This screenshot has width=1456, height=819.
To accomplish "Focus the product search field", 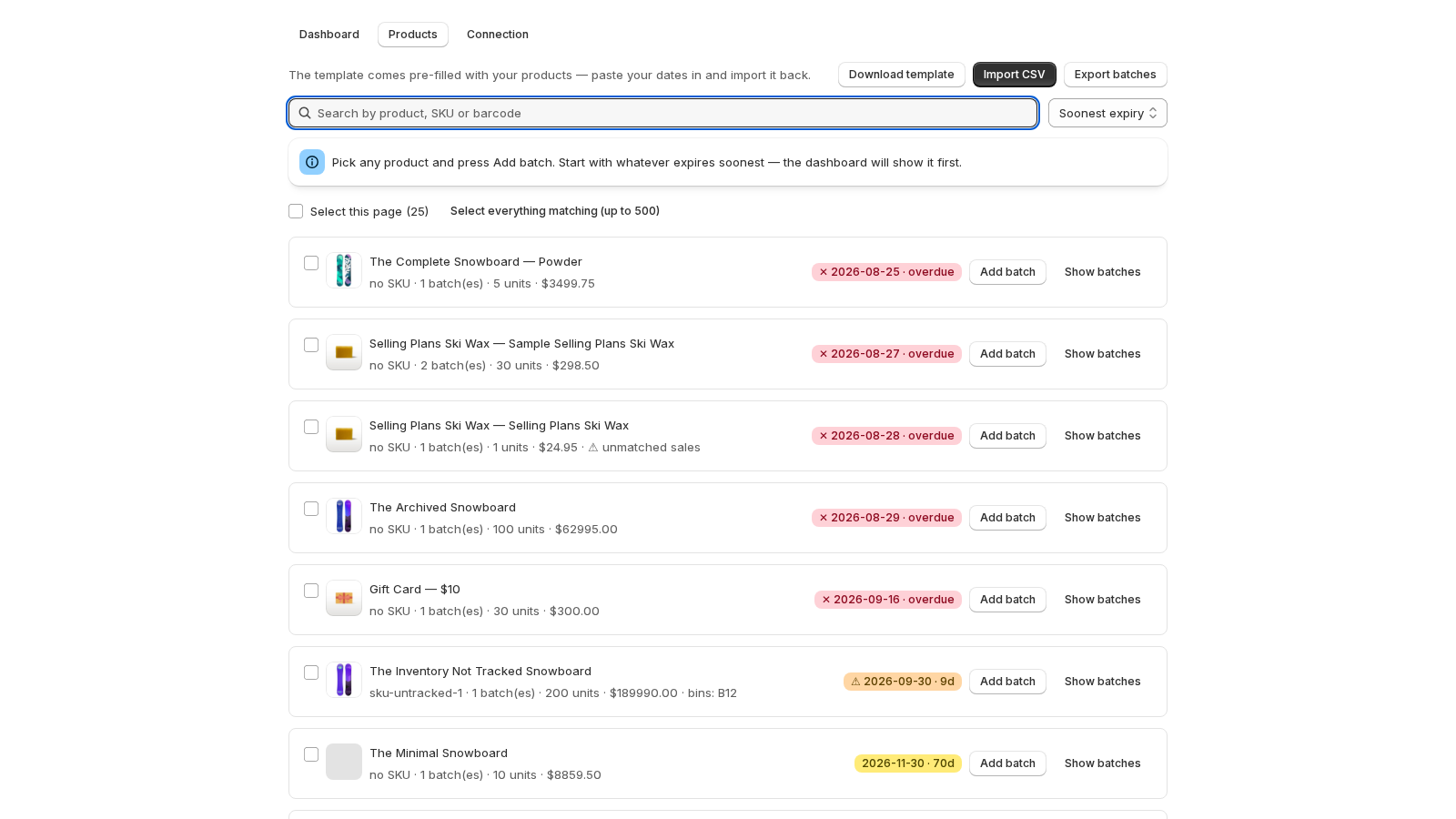I will click(662, 113).
